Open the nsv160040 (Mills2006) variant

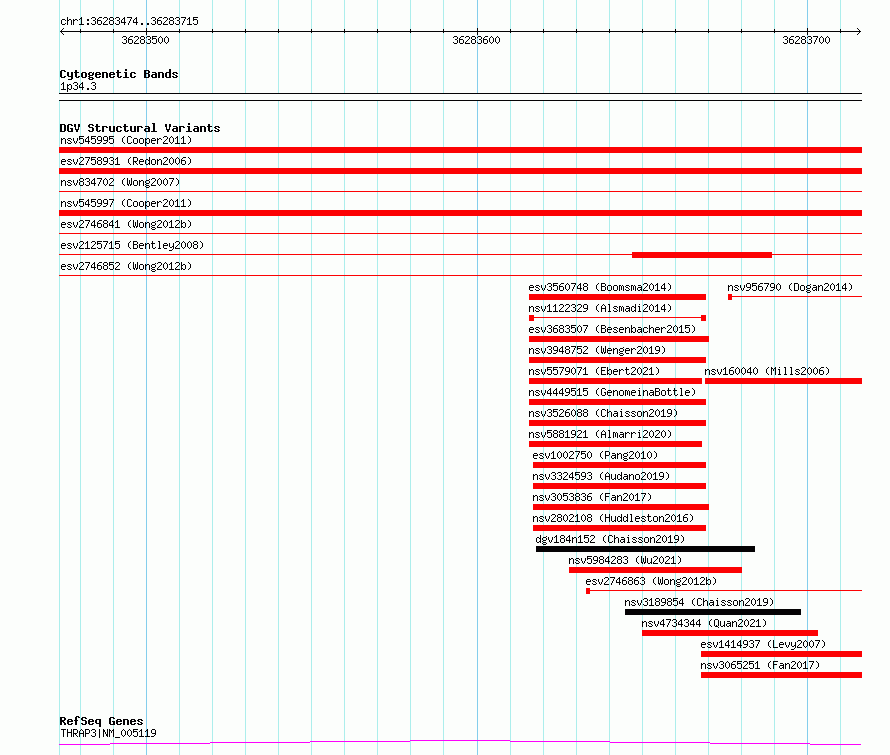pos(767,371)
